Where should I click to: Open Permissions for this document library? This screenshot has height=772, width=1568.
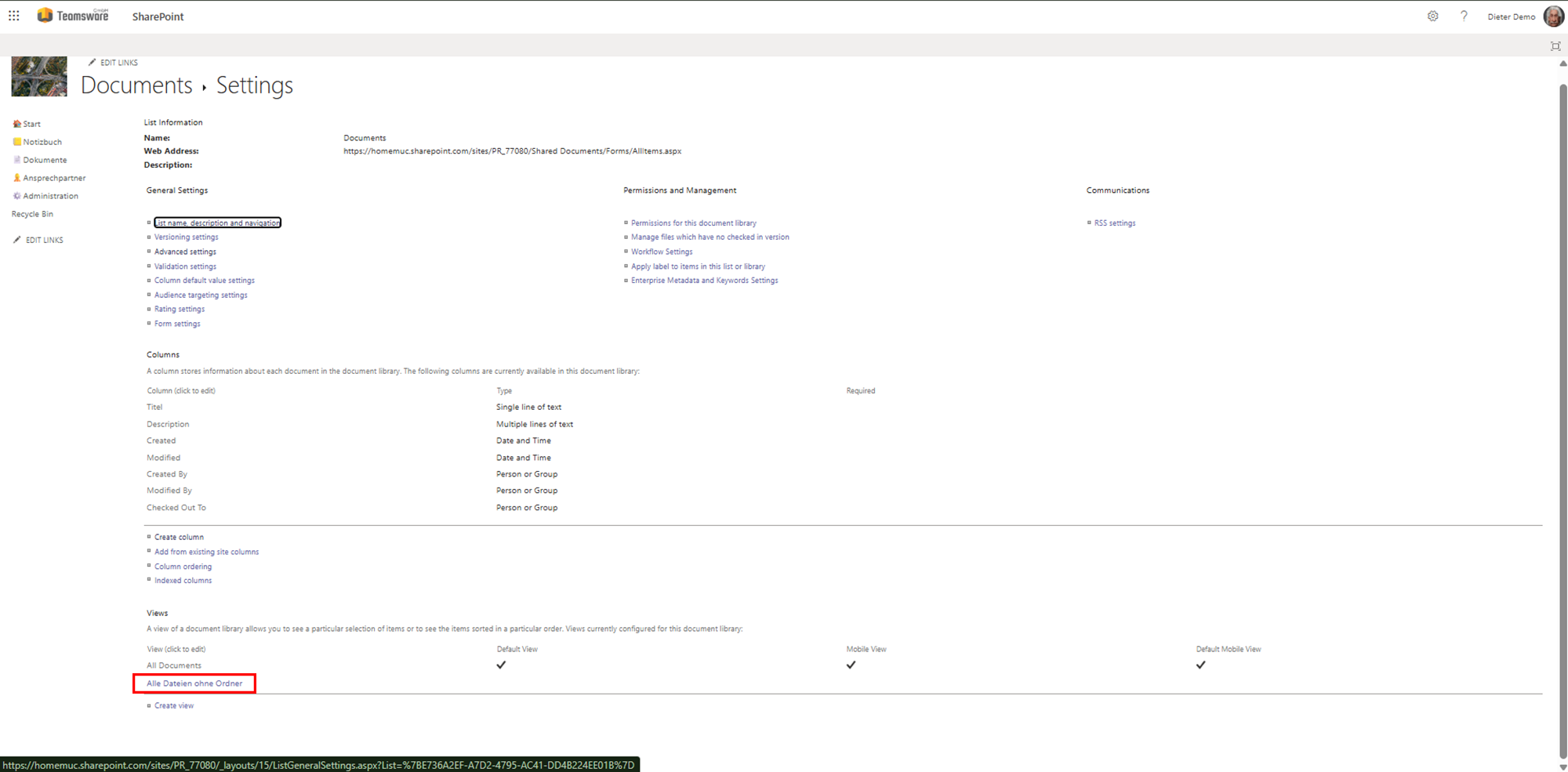coord(693,223)
